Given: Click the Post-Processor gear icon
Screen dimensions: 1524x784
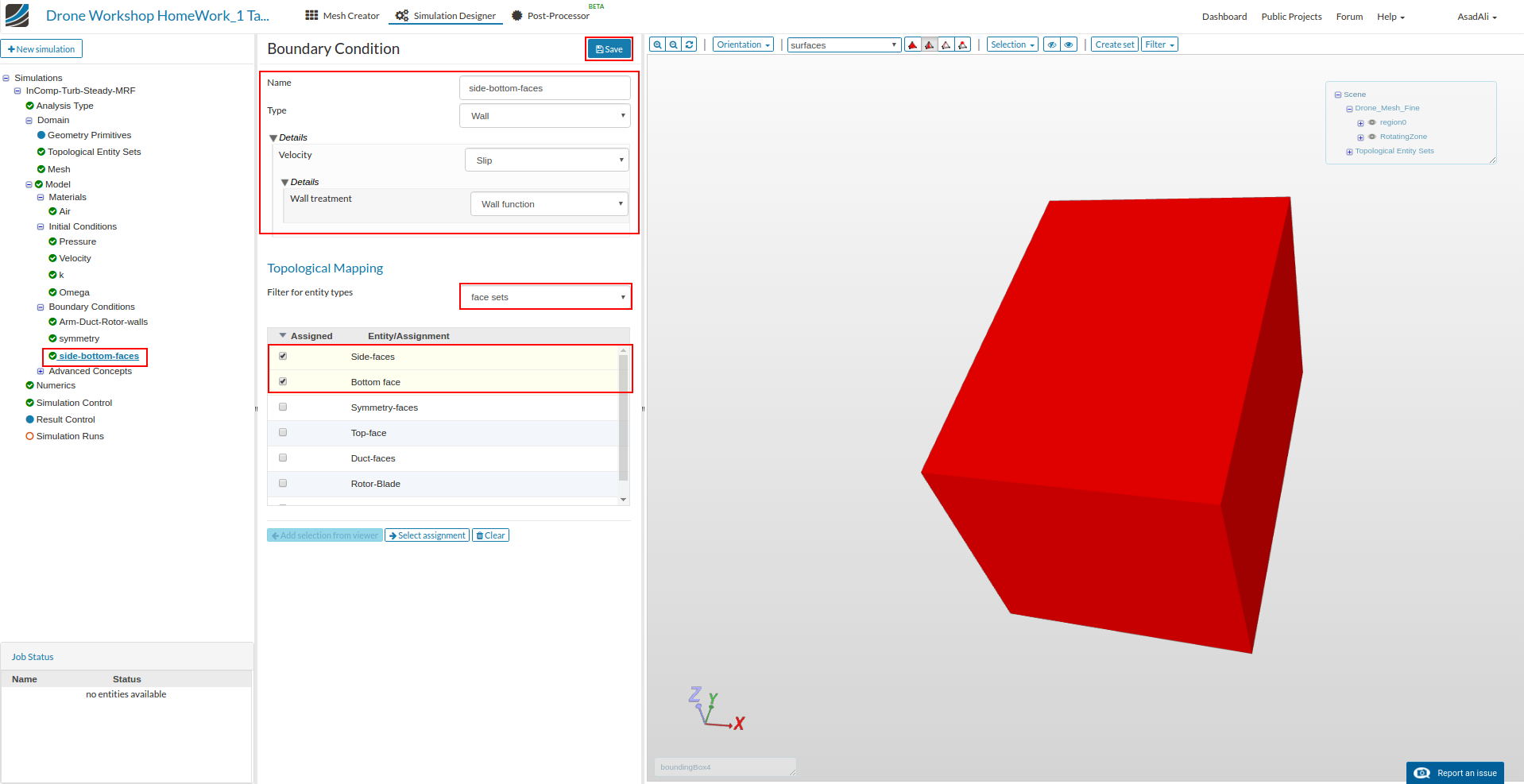Looking at the screenshot, I should [517, 15].
